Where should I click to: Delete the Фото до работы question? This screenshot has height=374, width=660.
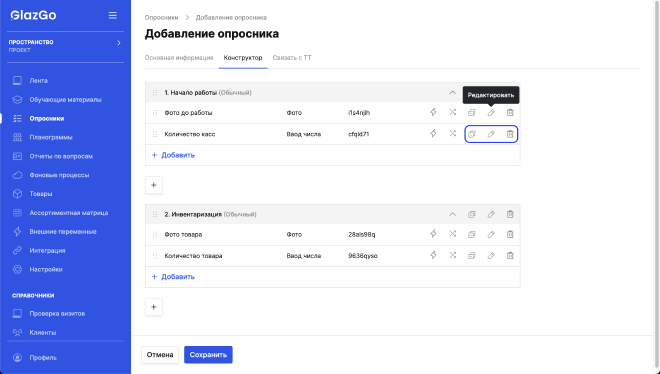(x=510, y=113)
